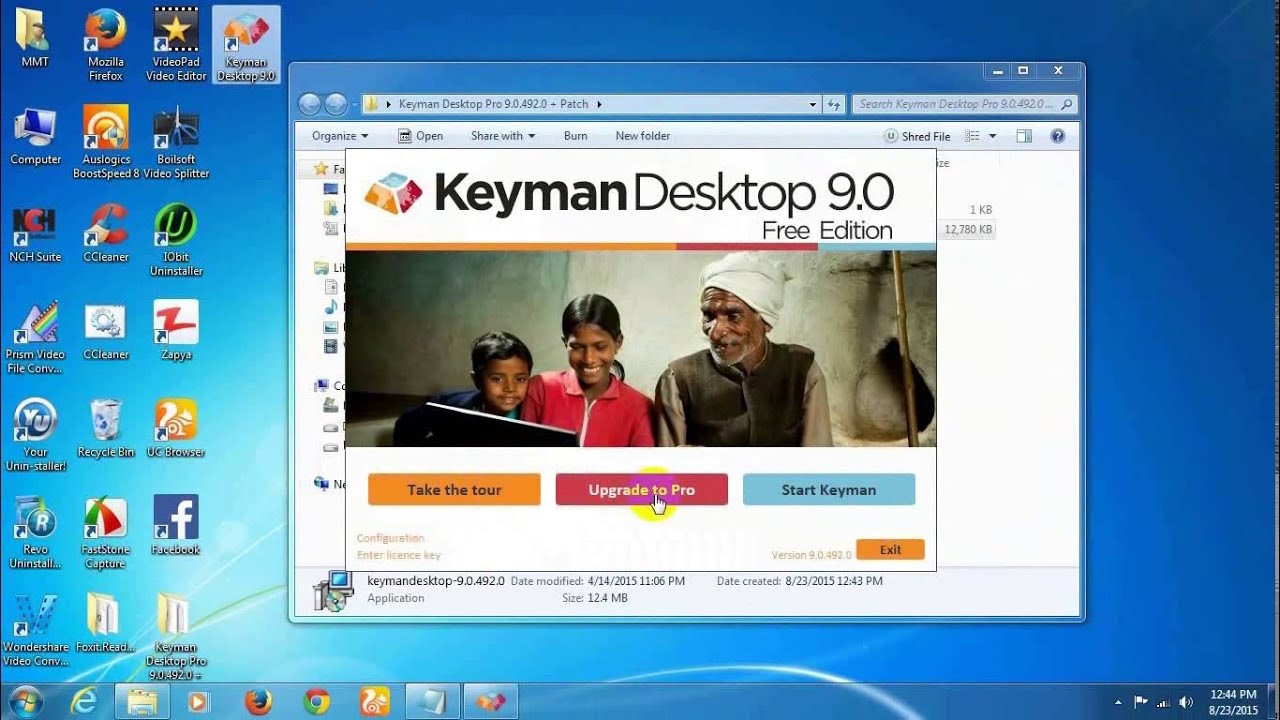Click Open in Explorer toolbar

click(x=420, y=136)
